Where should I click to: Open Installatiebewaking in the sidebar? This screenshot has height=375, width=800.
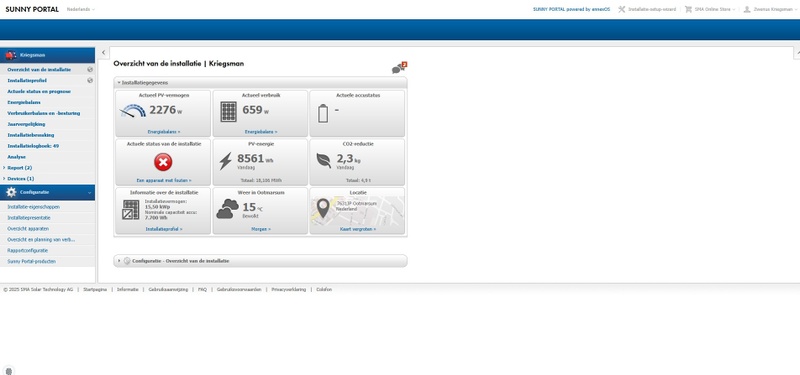point(31,135)
